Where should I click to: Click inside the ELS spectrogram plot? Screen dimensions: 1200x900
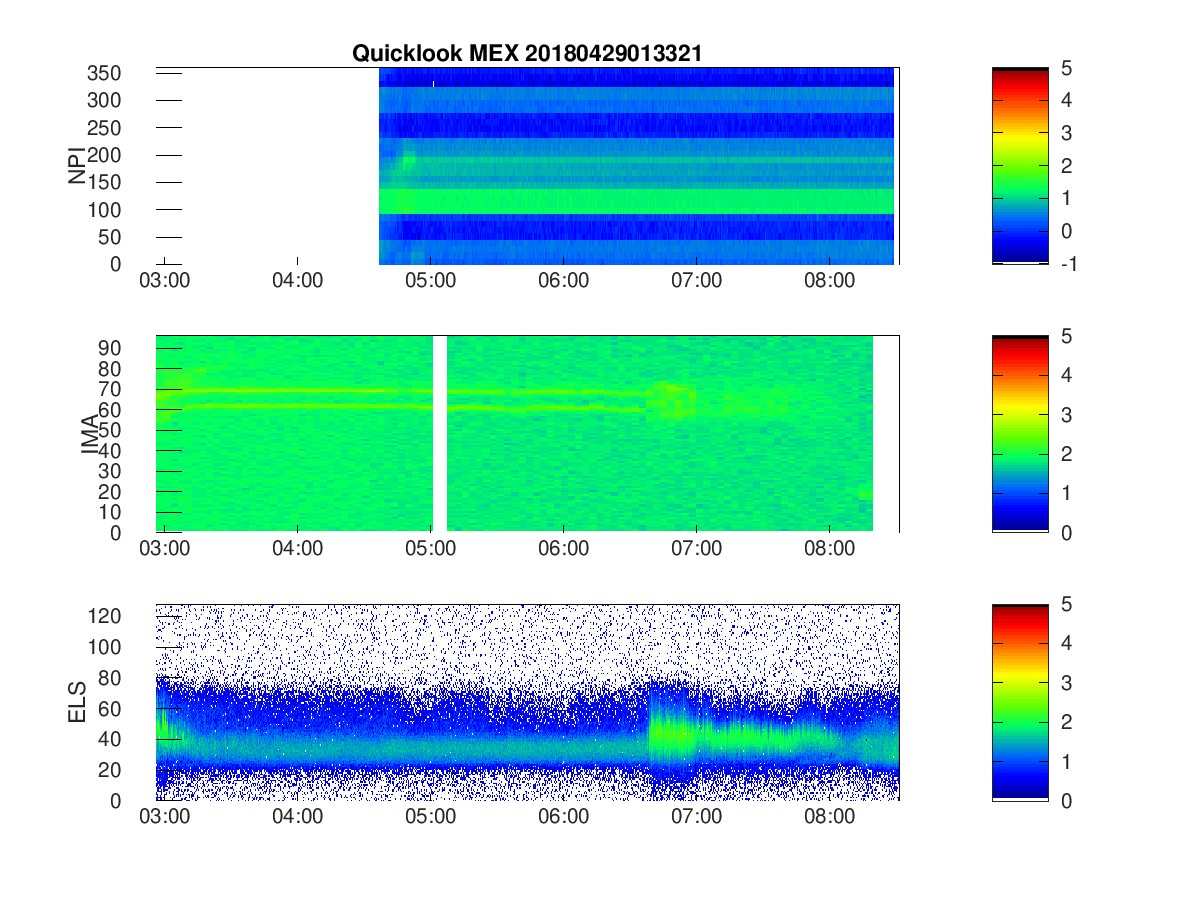(x=527, y=702)
